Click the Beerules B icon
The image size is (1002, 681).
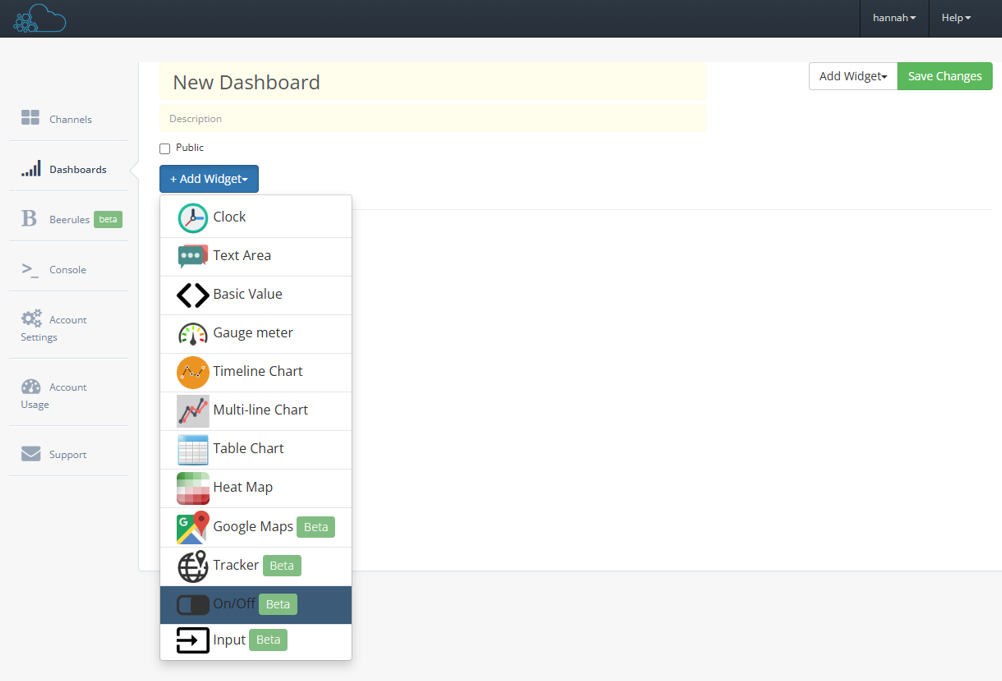coord(29,218)
